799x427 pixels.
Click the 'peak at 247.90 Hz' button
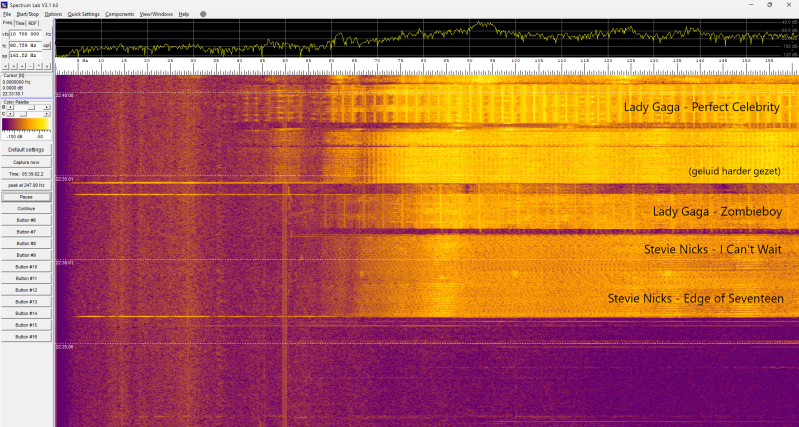[x=26, y=185]
